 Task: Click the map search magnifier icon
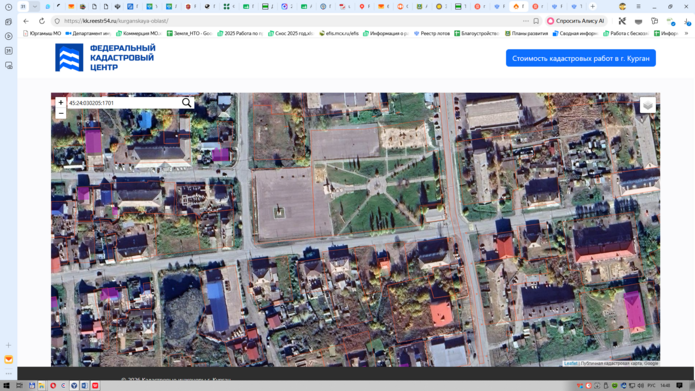187,103
